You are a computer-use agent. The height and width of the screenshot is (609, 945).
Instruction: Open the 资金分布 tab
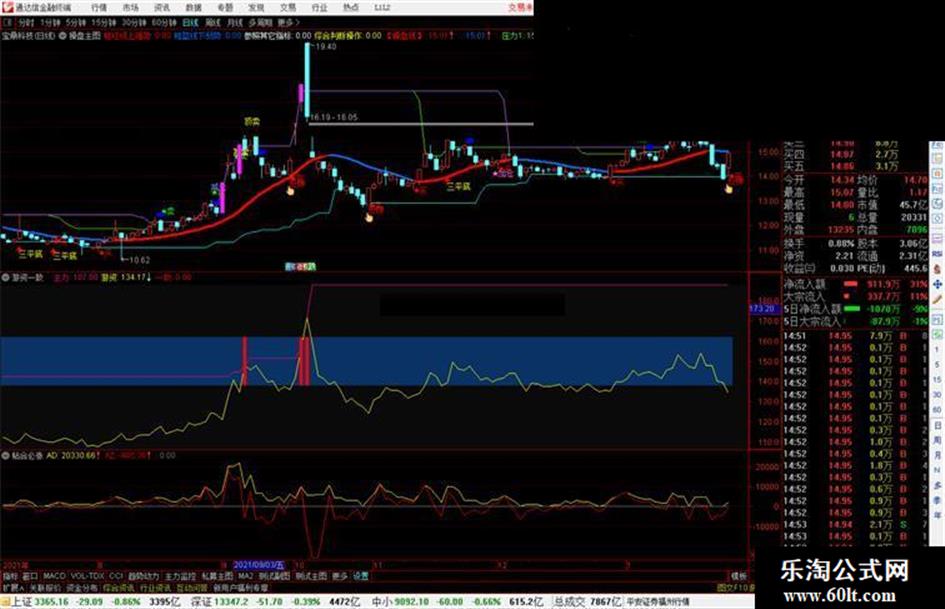tap(82, 588)
